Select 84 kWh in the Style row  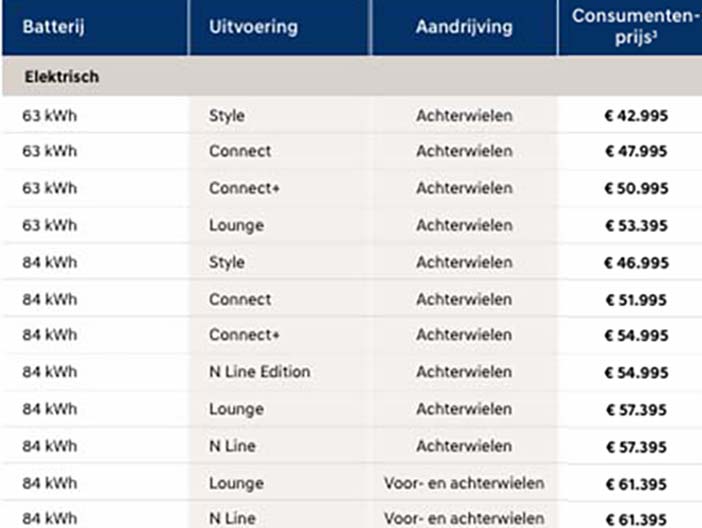[50, 262]
